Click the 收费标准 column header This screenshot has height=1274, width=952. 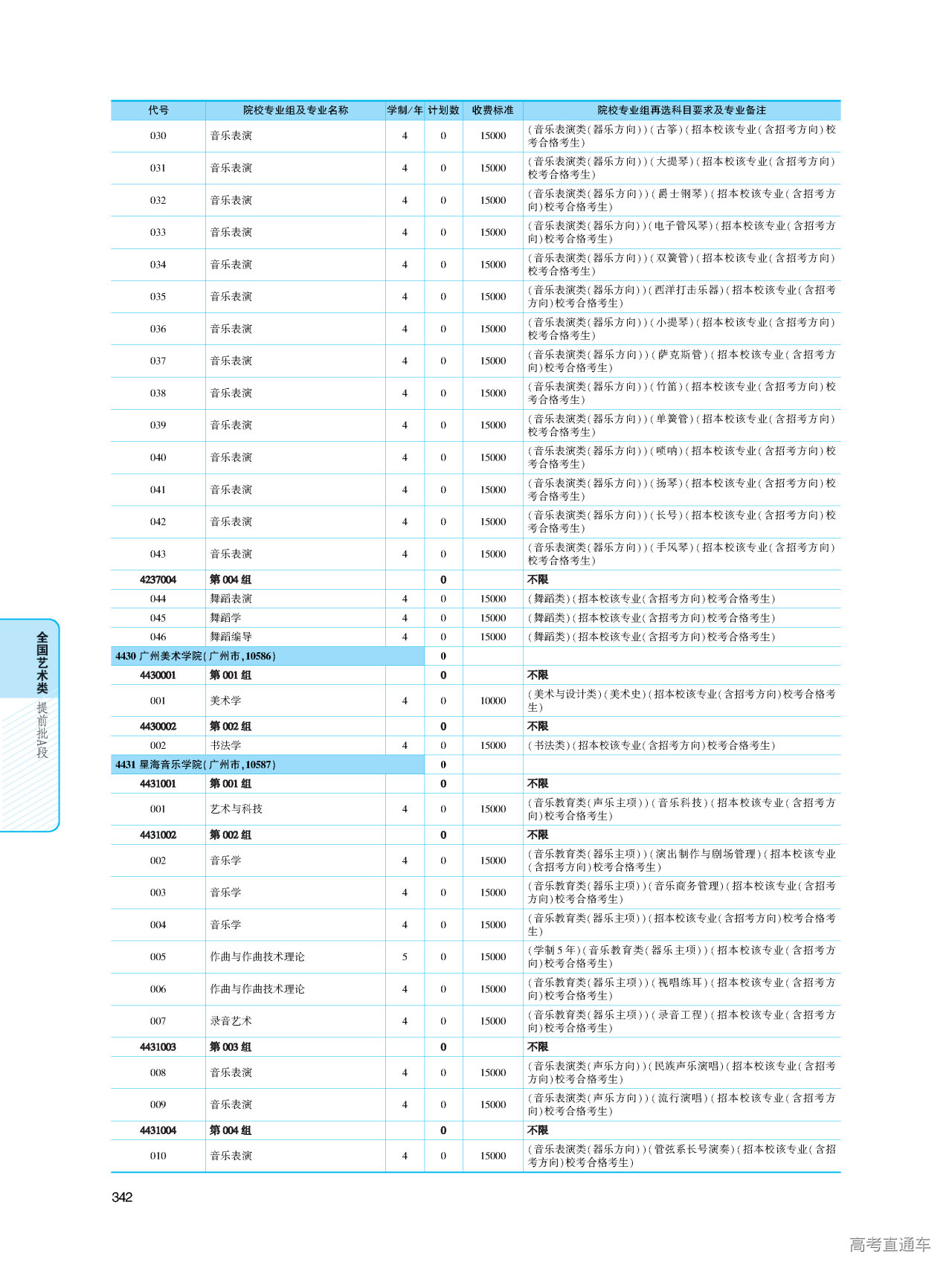[492, 110]
